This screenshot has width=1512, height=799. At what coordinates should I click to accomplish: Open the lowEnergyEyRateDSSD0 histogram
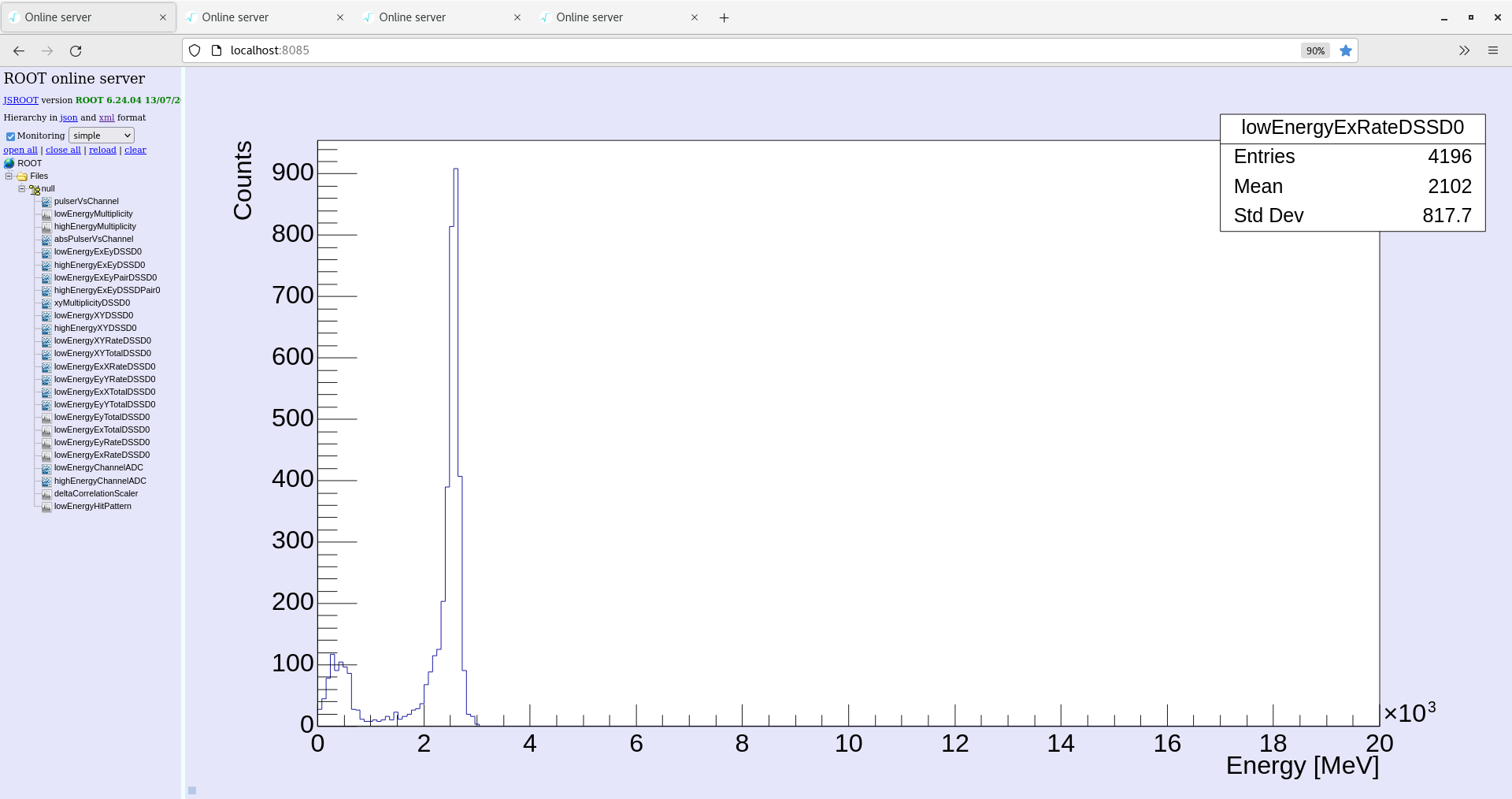102,443
